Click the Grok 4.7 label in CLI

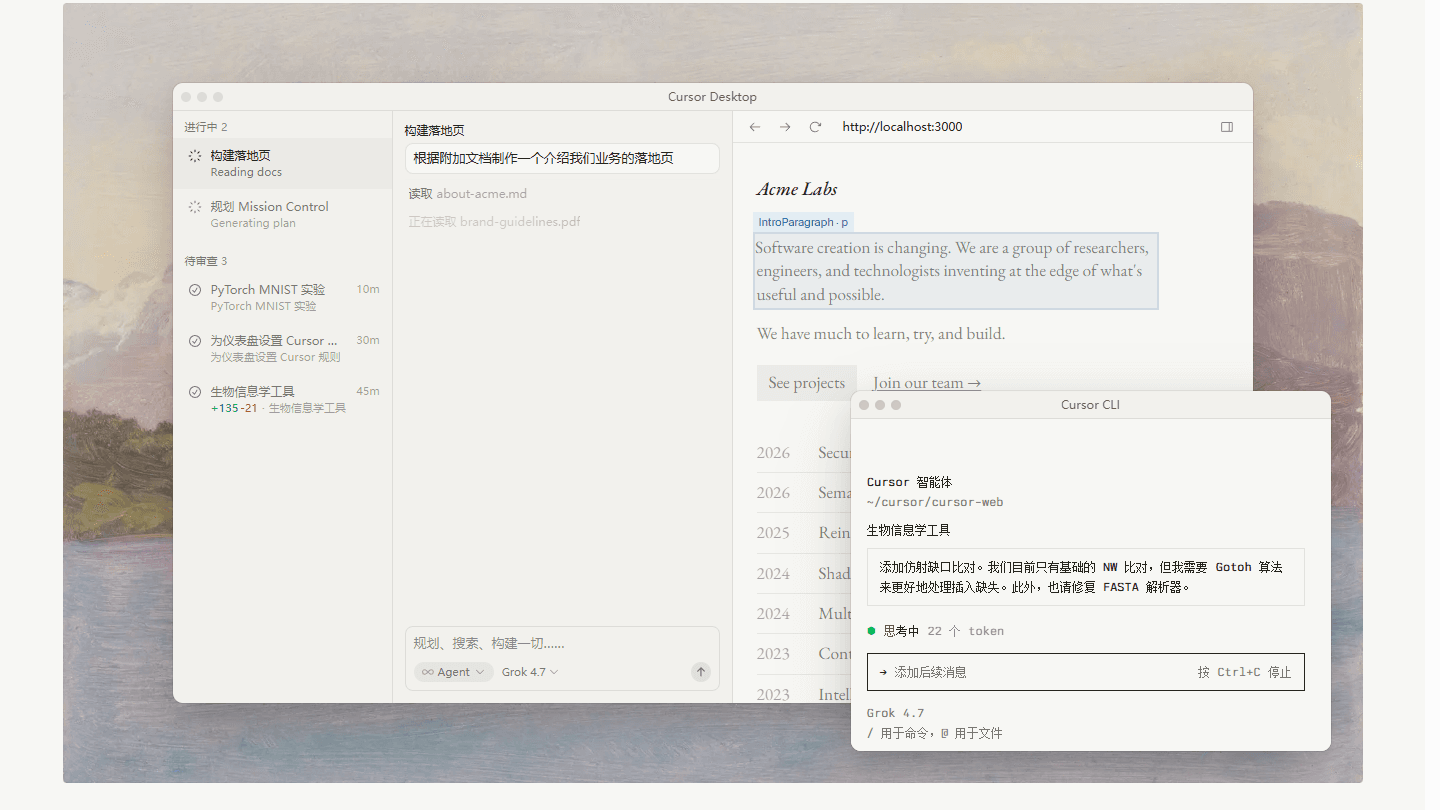[896, 713]
